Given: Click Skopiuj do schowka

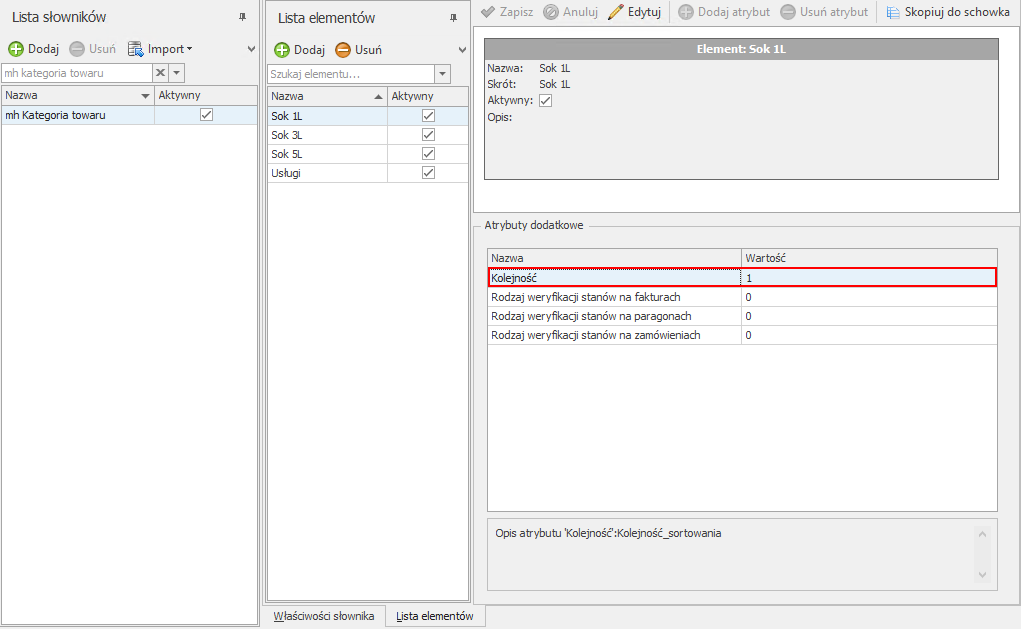Looking at the screenshot, I should point(946,12).
